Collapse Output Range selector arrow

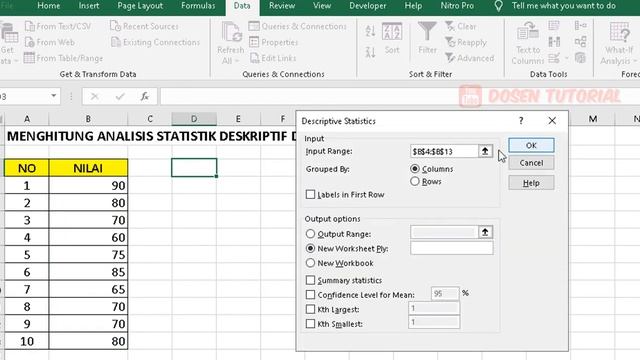(x=485, y=232)
